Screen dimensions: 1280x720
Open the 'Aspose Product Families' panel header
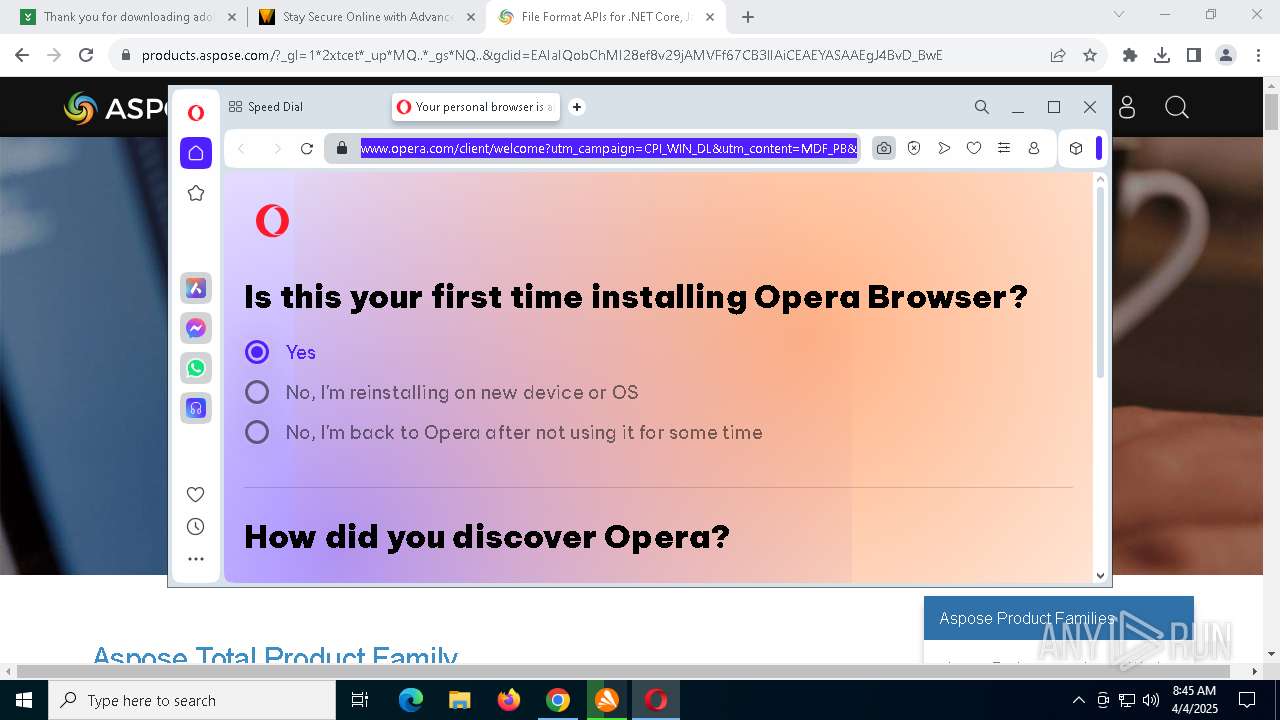pyautogui.click(x=1059, y=618)
